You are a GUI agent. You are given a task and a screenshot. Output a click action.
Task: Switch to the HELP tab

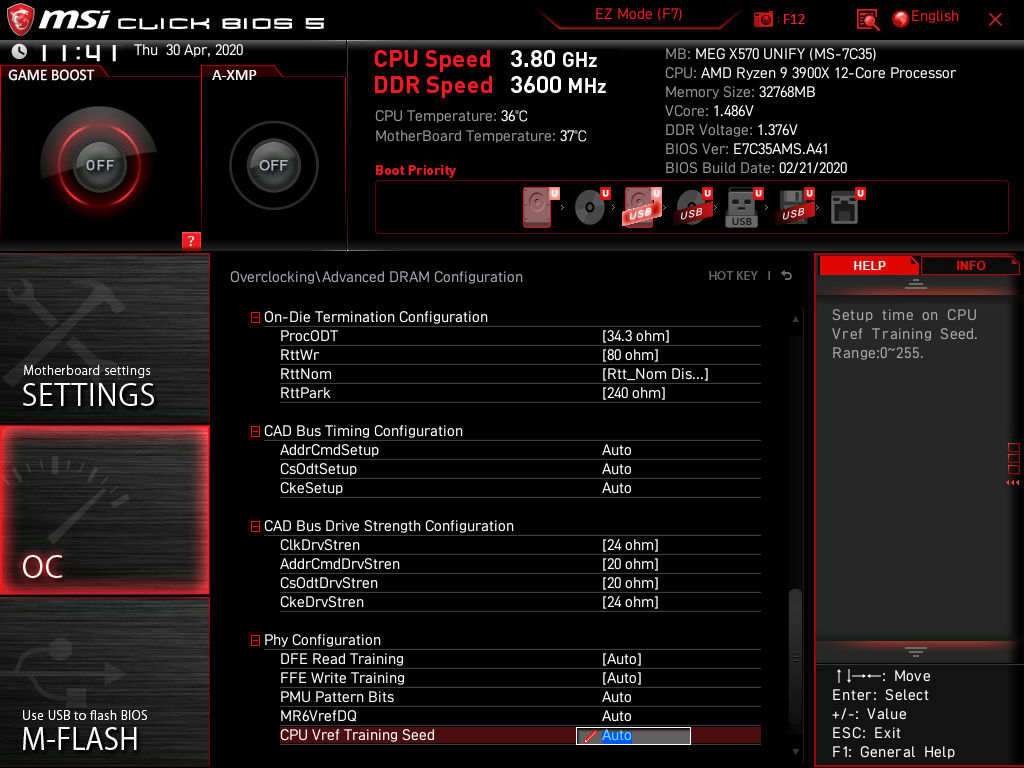[x=869, y=266]
